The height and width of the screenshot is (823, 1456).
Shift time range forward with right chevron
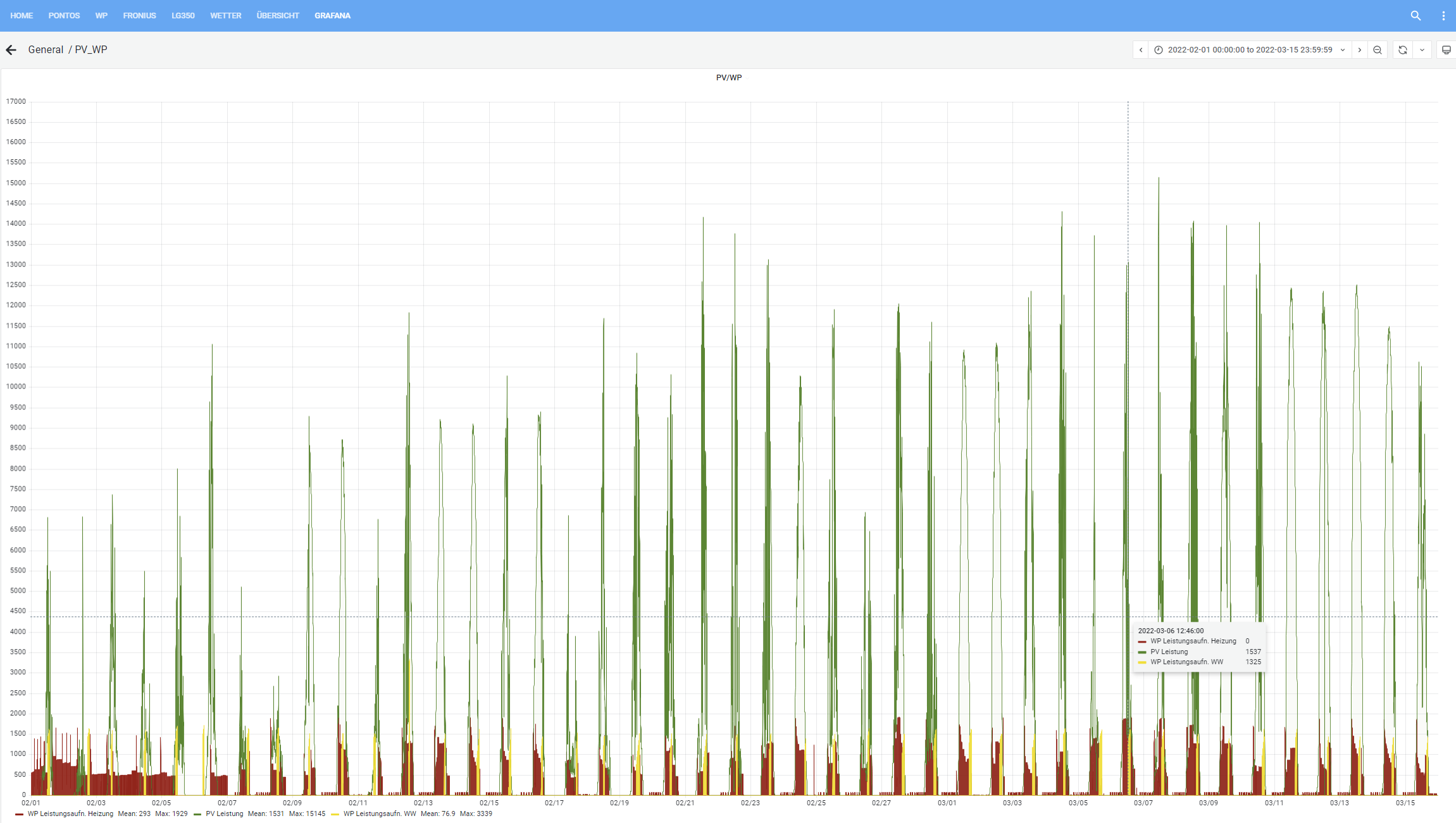pyautogui.click(x=1359, y=50)
